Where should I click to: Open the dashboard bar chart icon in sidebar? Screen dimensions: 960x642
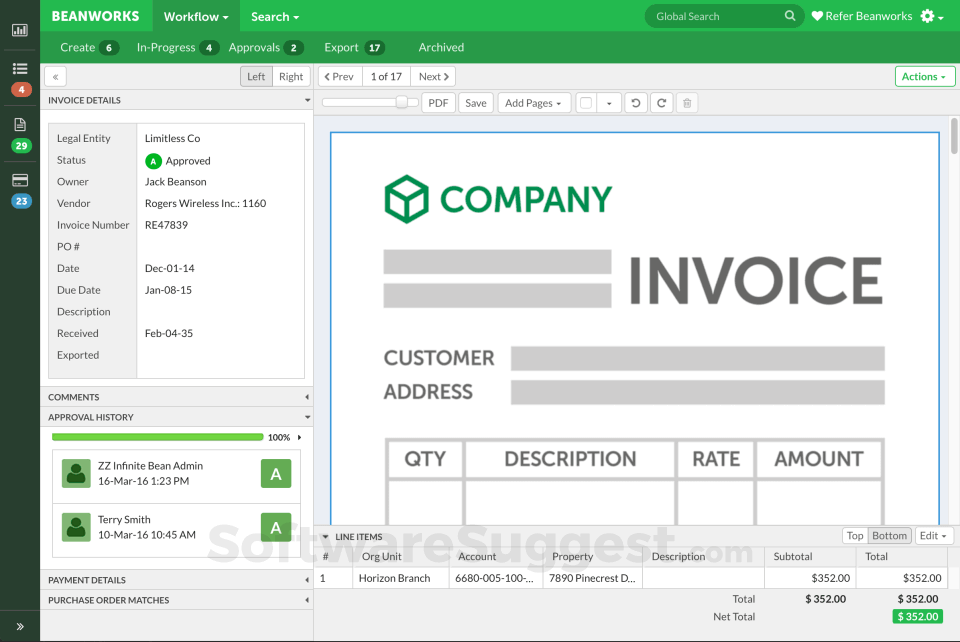click(19, 30)
